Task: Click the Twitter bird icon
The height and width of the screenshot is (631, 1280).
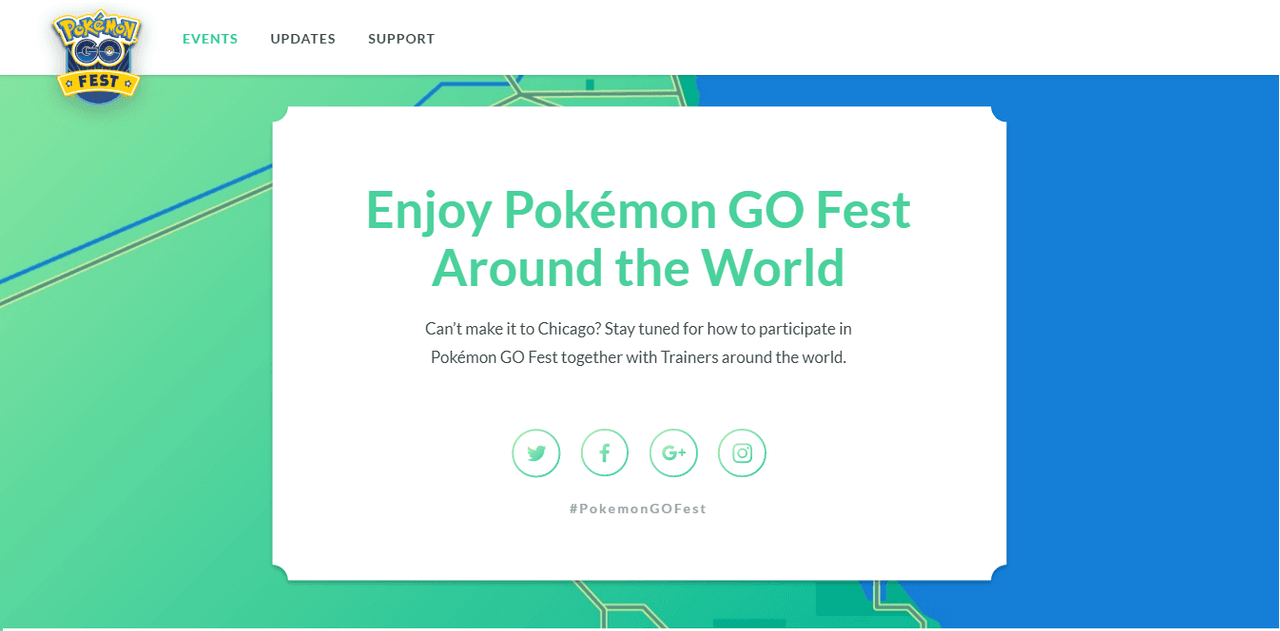Action: point(536,453)
